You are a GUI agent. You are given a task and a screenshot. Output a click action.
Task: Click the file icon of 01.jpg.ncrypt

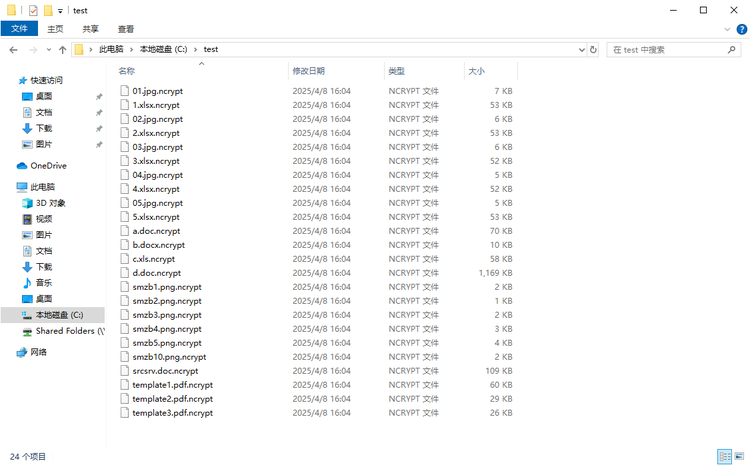click(x=124, y=91)
